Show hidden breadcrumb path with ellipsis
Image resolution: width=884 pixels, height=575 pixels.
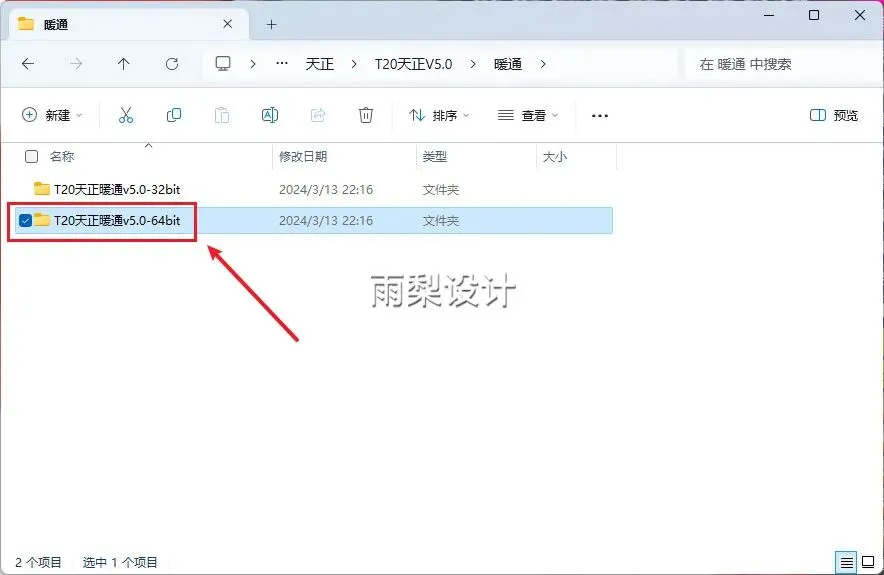[282, 64]
